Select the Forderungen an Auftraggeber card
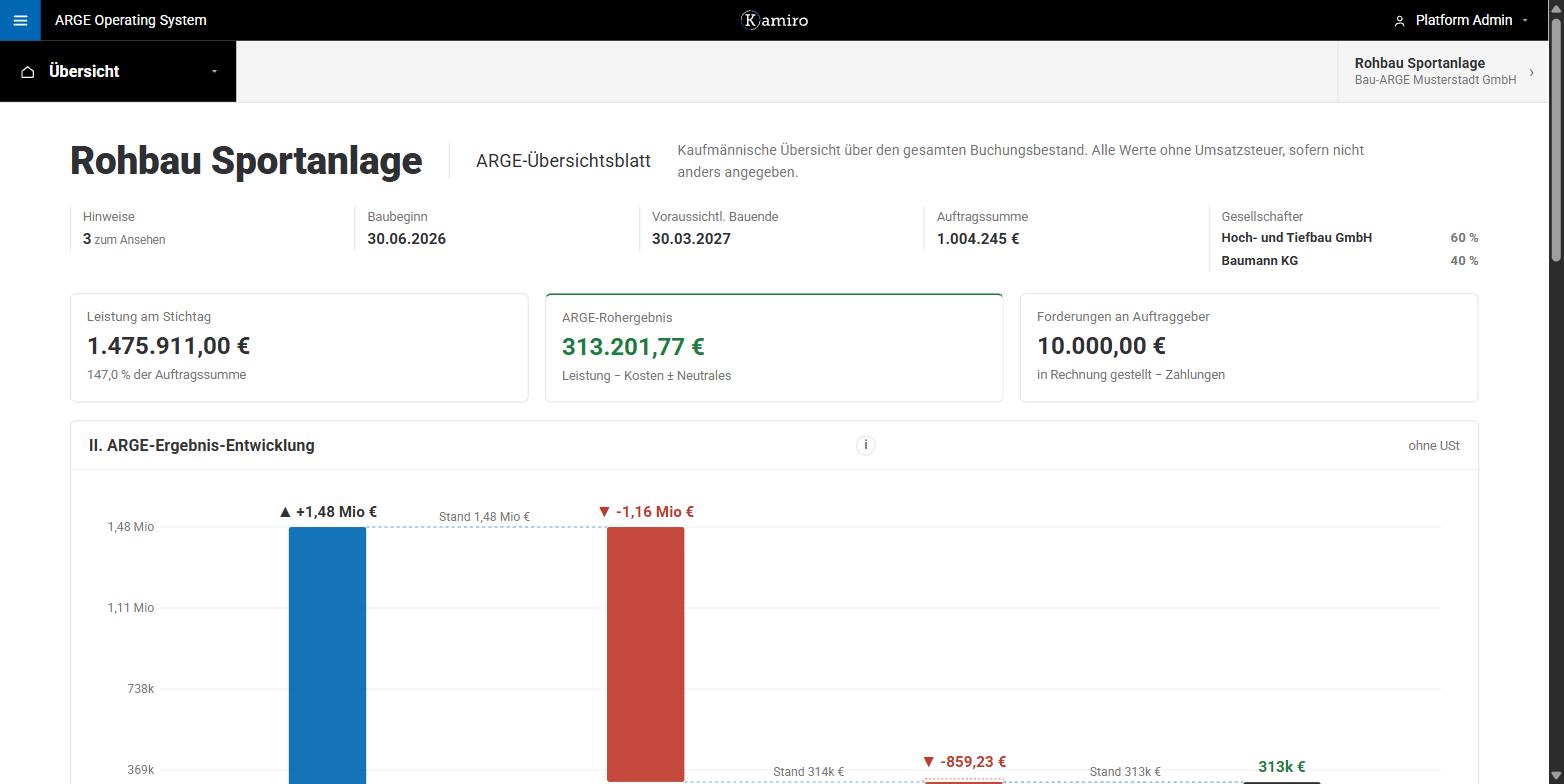Screen dimensions: 1564x784 point(1249,348)
